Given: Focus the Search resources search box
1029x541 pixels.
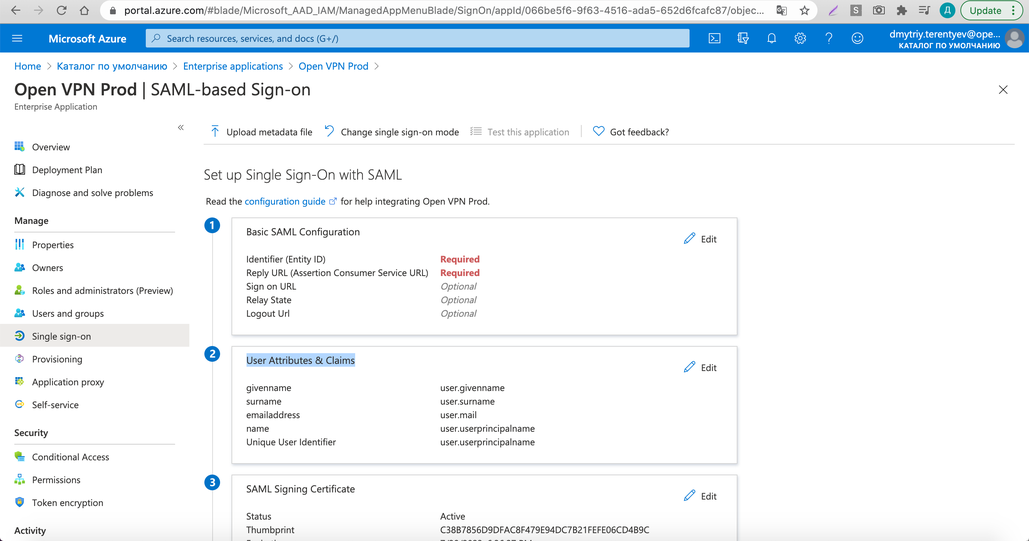Looking at the screenshot, I should (x=417, y=39).
